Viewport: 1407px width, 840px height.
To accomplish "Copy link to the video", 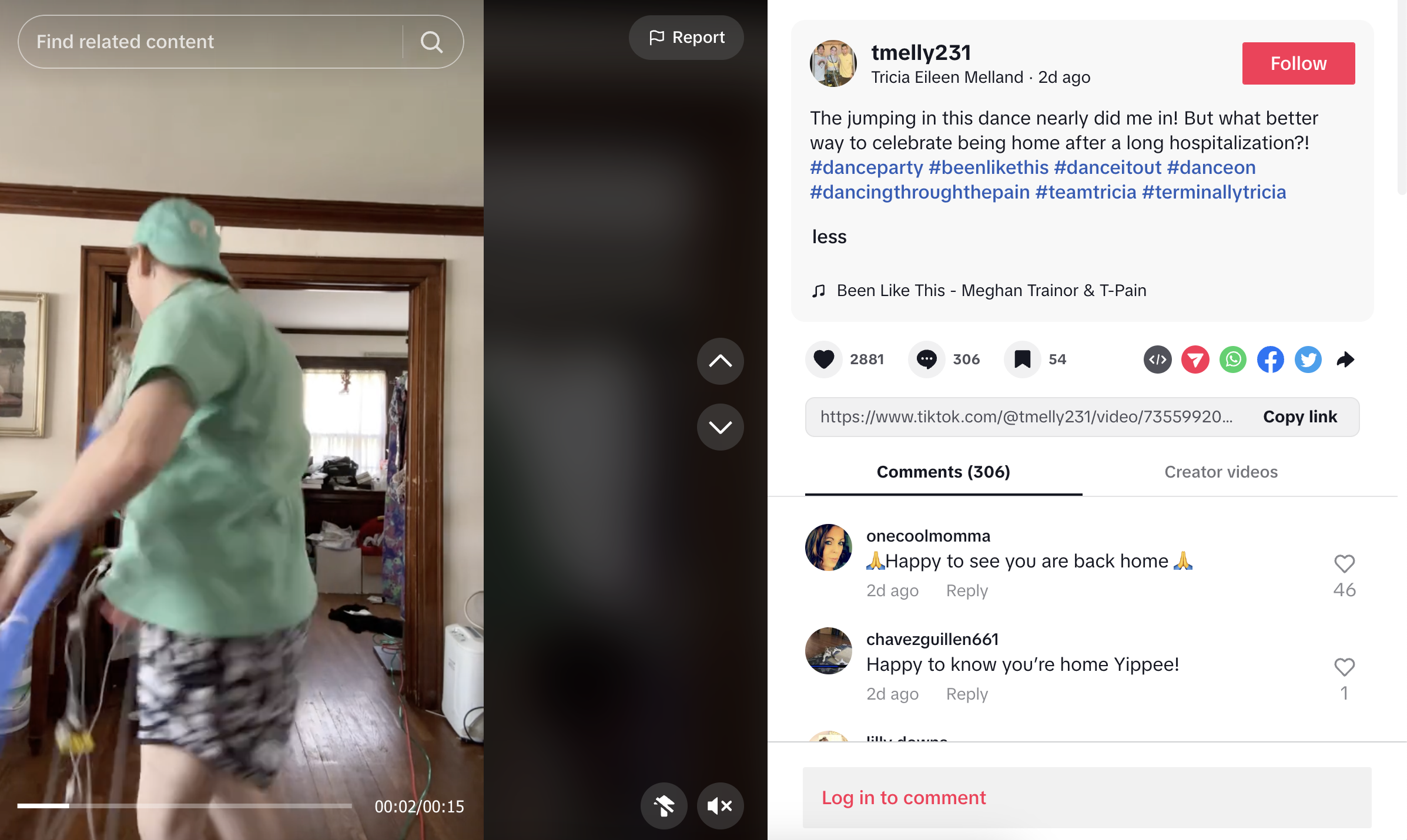I will (1300, 416).
